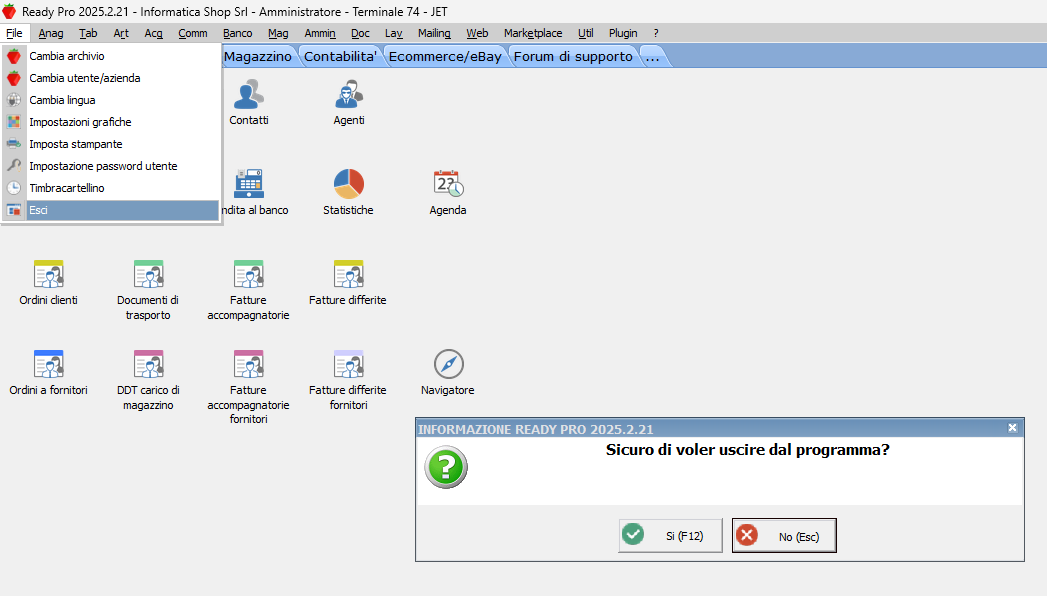Open the ? help menu

656,33
